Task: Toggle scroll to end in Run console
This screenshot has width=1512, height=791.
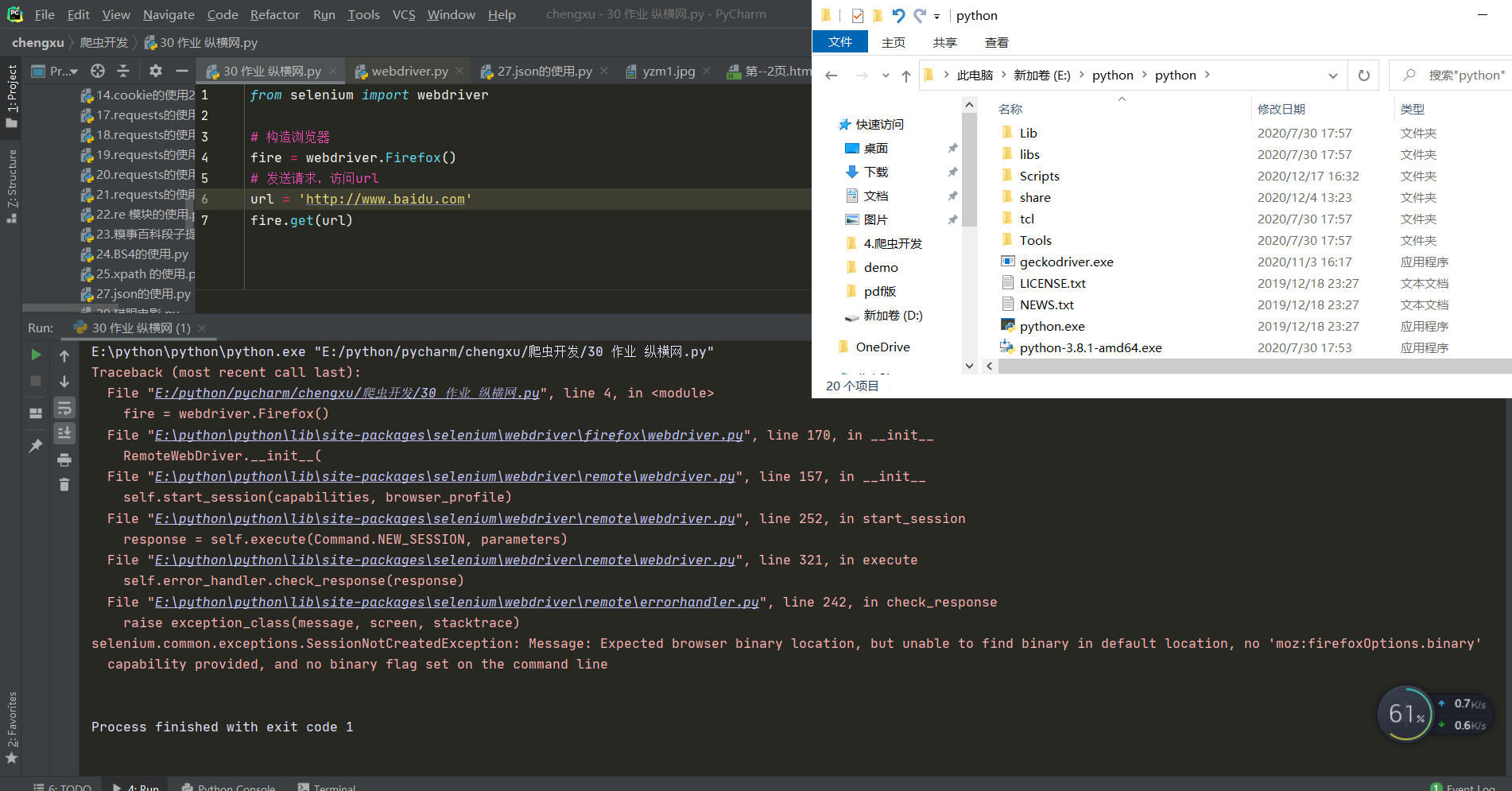Action: point(64,433)
